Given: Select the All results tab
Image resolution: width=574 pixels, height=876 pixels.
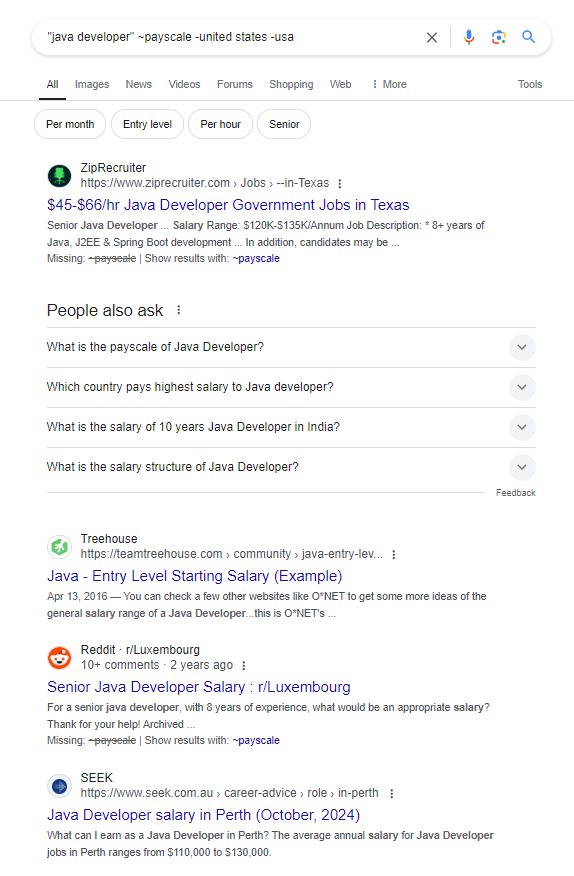Looking at the screenshot, I should click(x=53, y=84).
